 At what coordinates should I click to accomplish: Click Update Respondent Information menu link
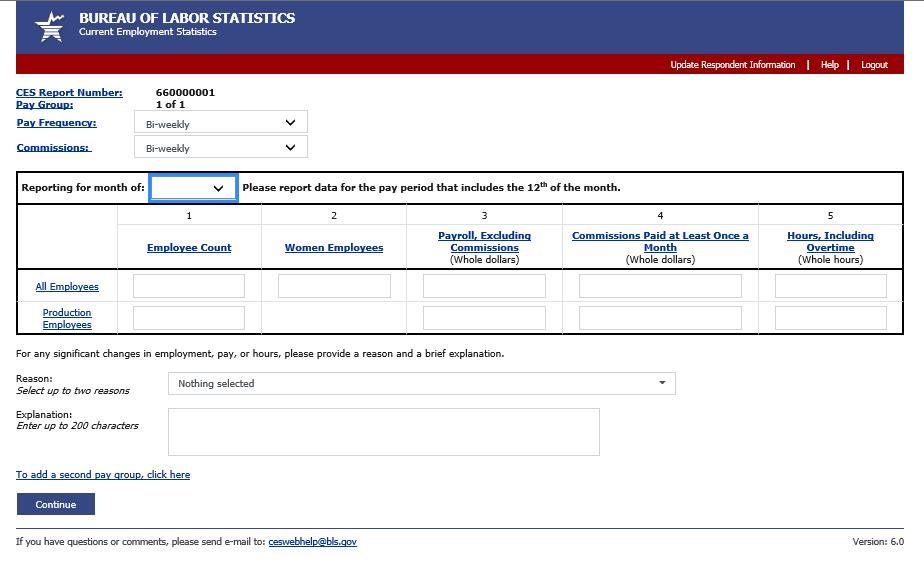[x=732, y=65]
